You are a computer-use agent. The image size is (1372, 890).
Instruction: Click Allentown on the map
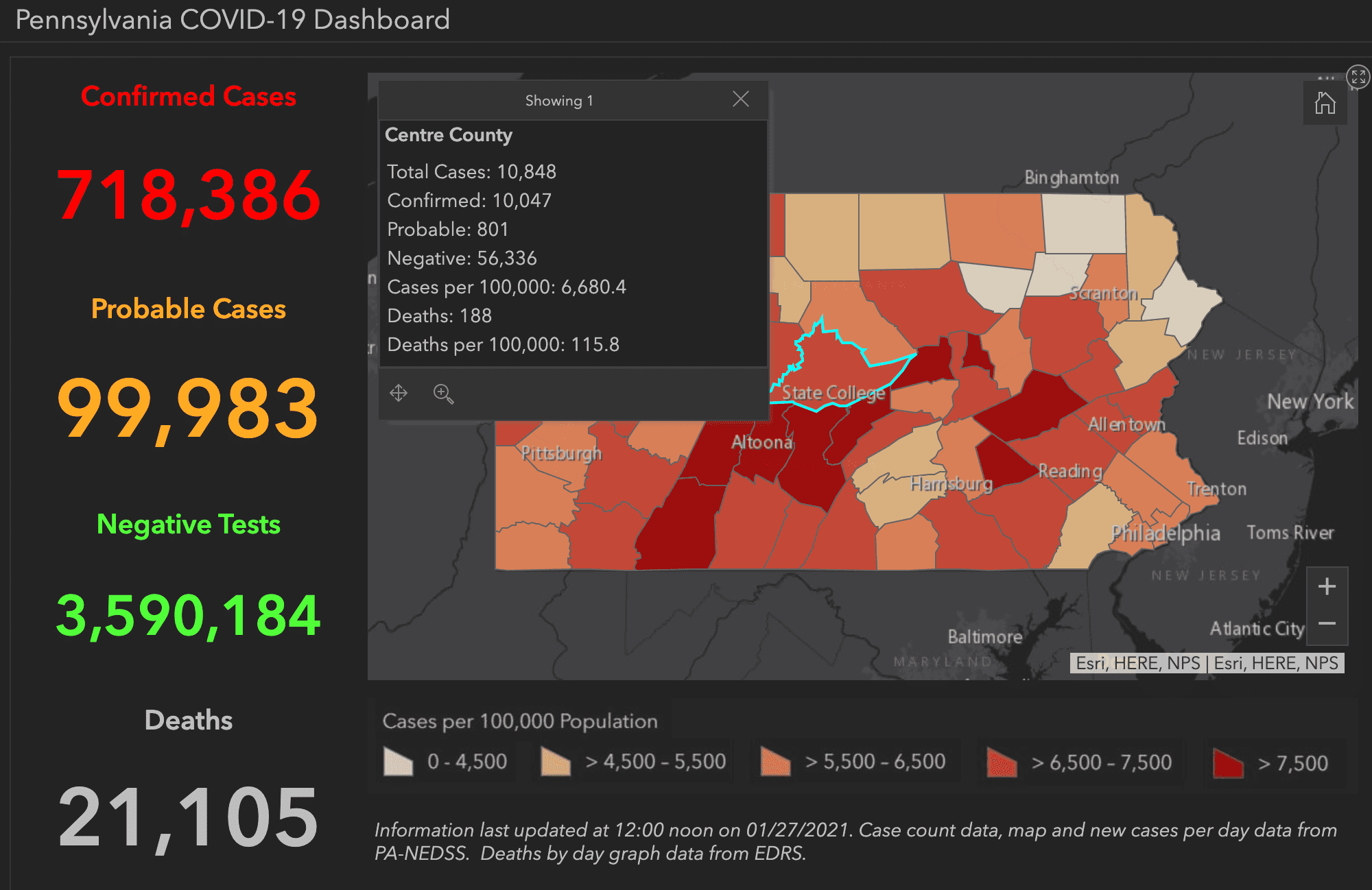[1126, 424]
